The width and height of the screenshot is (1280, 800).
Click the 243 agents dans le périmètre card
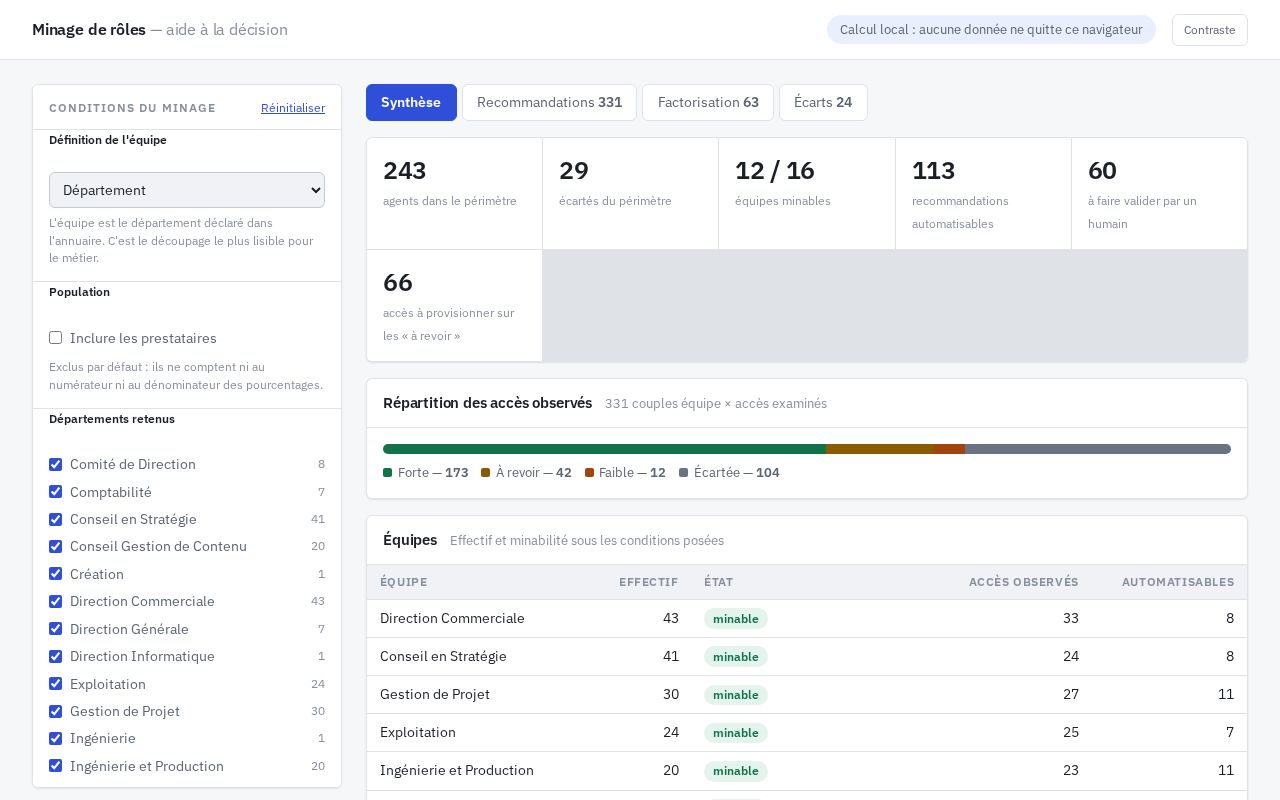(x=455, y=194)
